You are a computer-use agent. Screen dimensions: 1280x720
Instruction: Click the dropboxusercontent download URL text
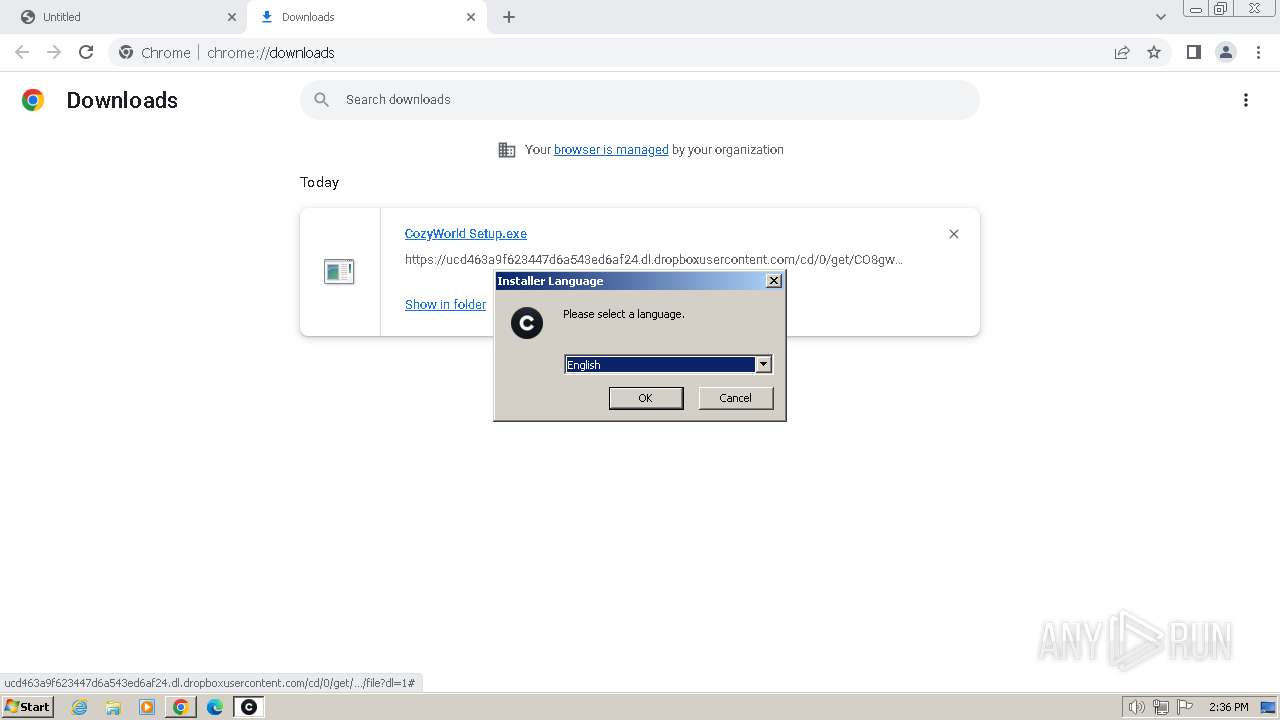click(x=653, y=259)
